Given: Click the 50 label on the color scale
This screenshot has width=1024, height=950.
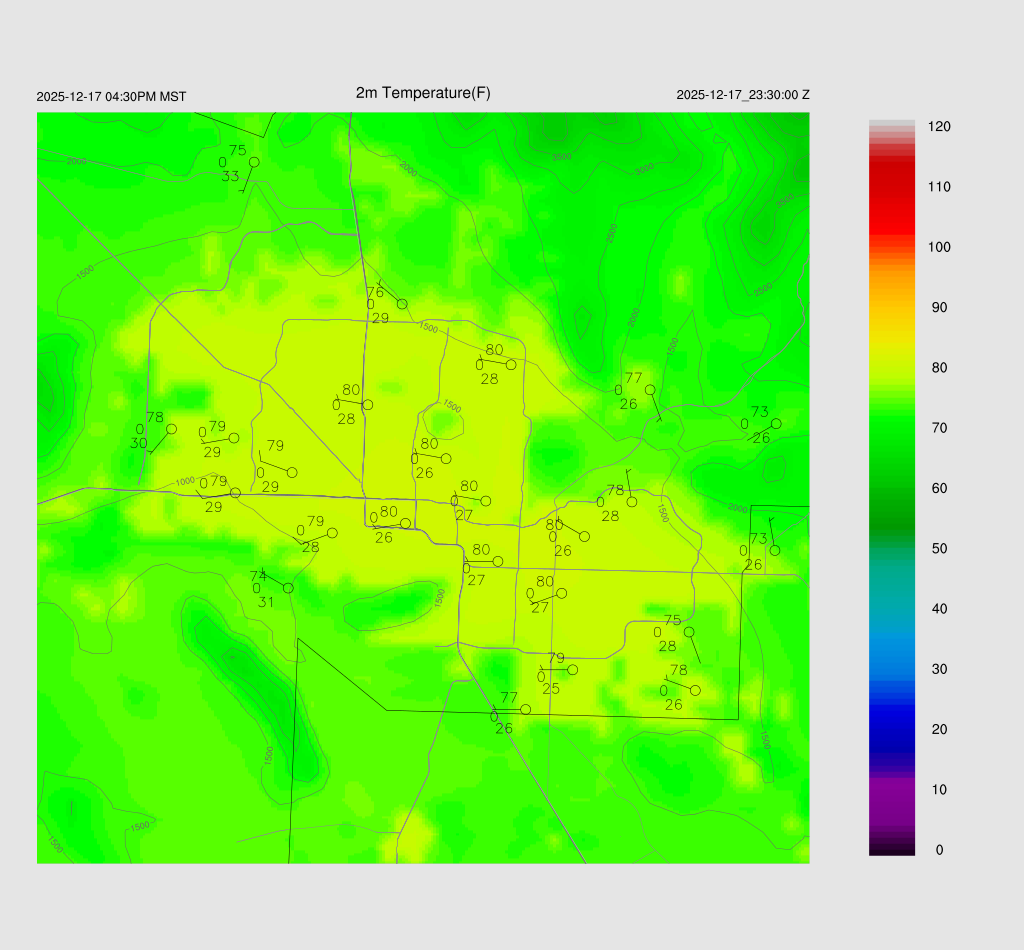Looking at the screenshot, I should [939, 549].
